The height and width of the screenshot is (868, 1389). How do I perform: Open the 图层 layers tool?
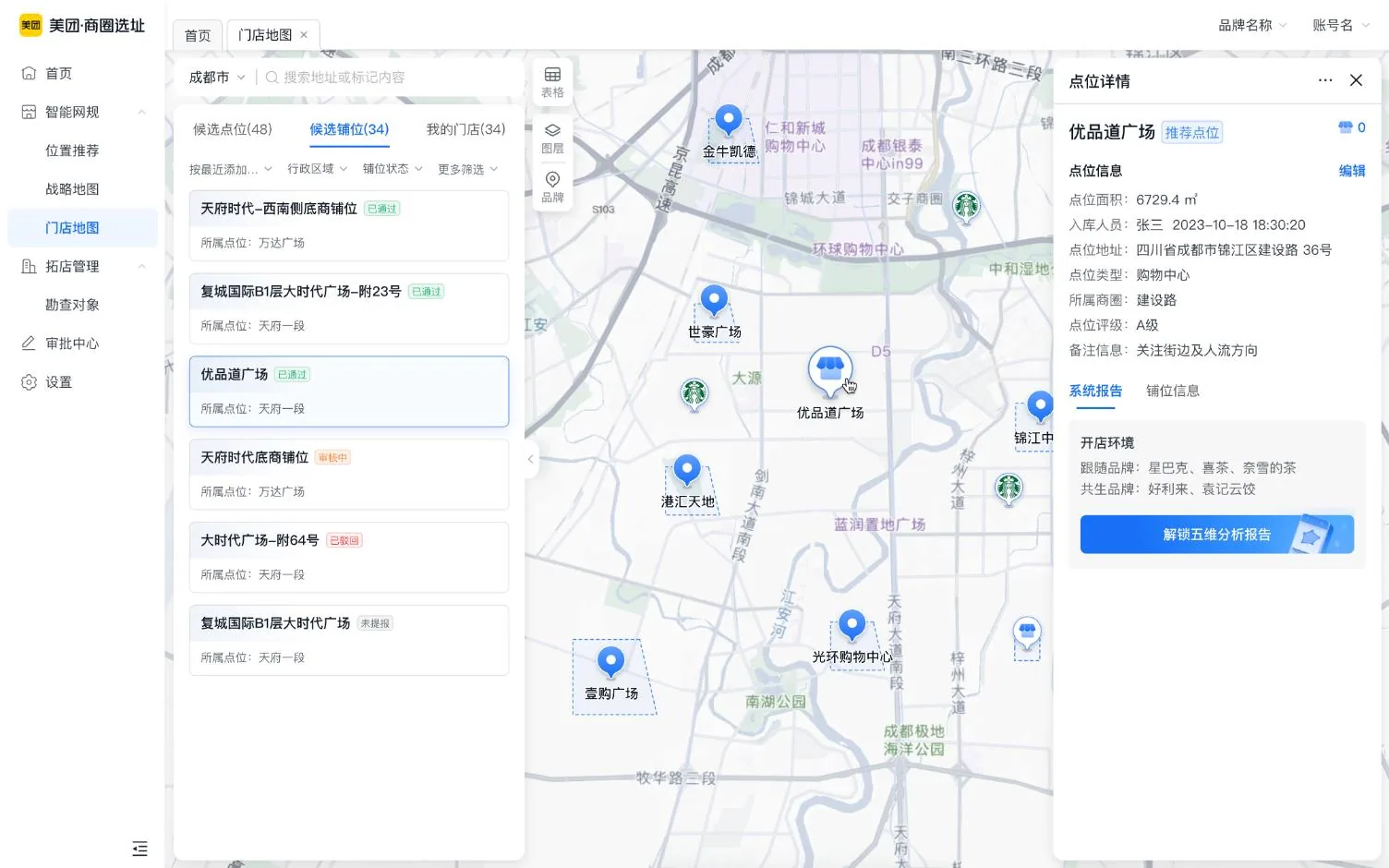pos(552,139)
